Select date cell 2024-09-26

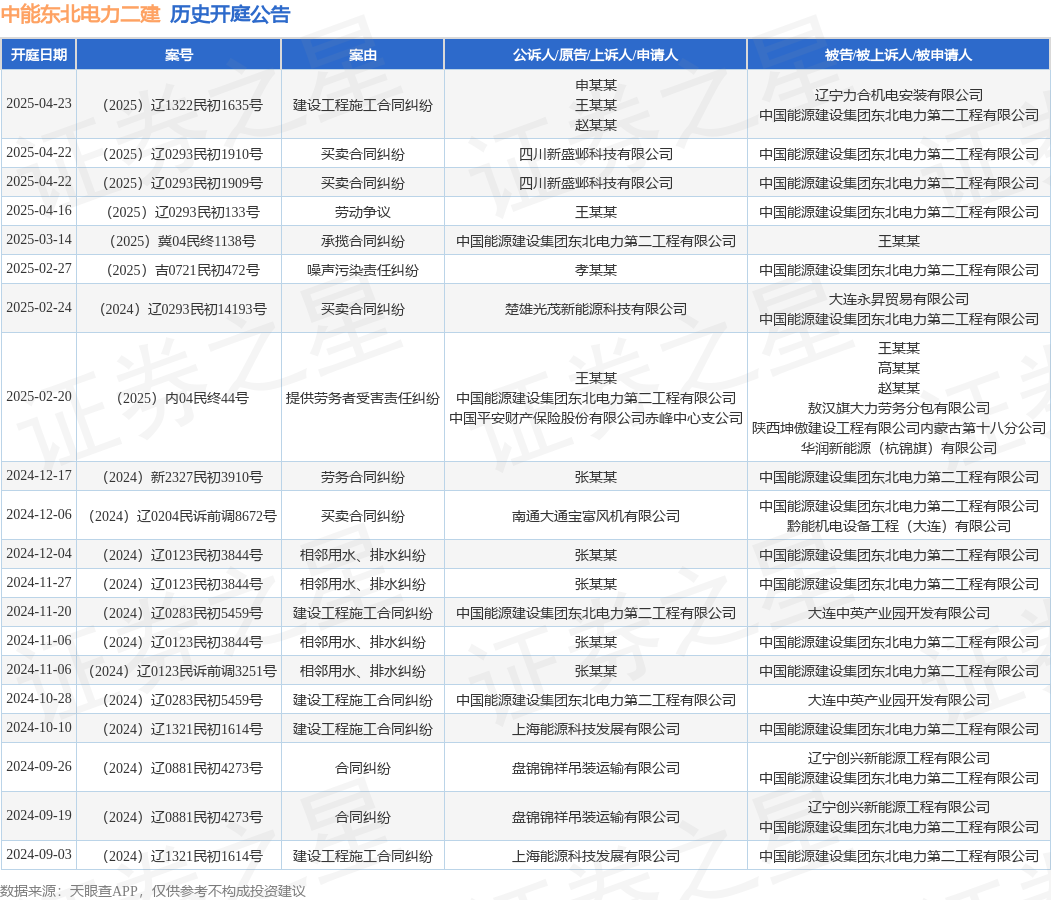point(39,766)
